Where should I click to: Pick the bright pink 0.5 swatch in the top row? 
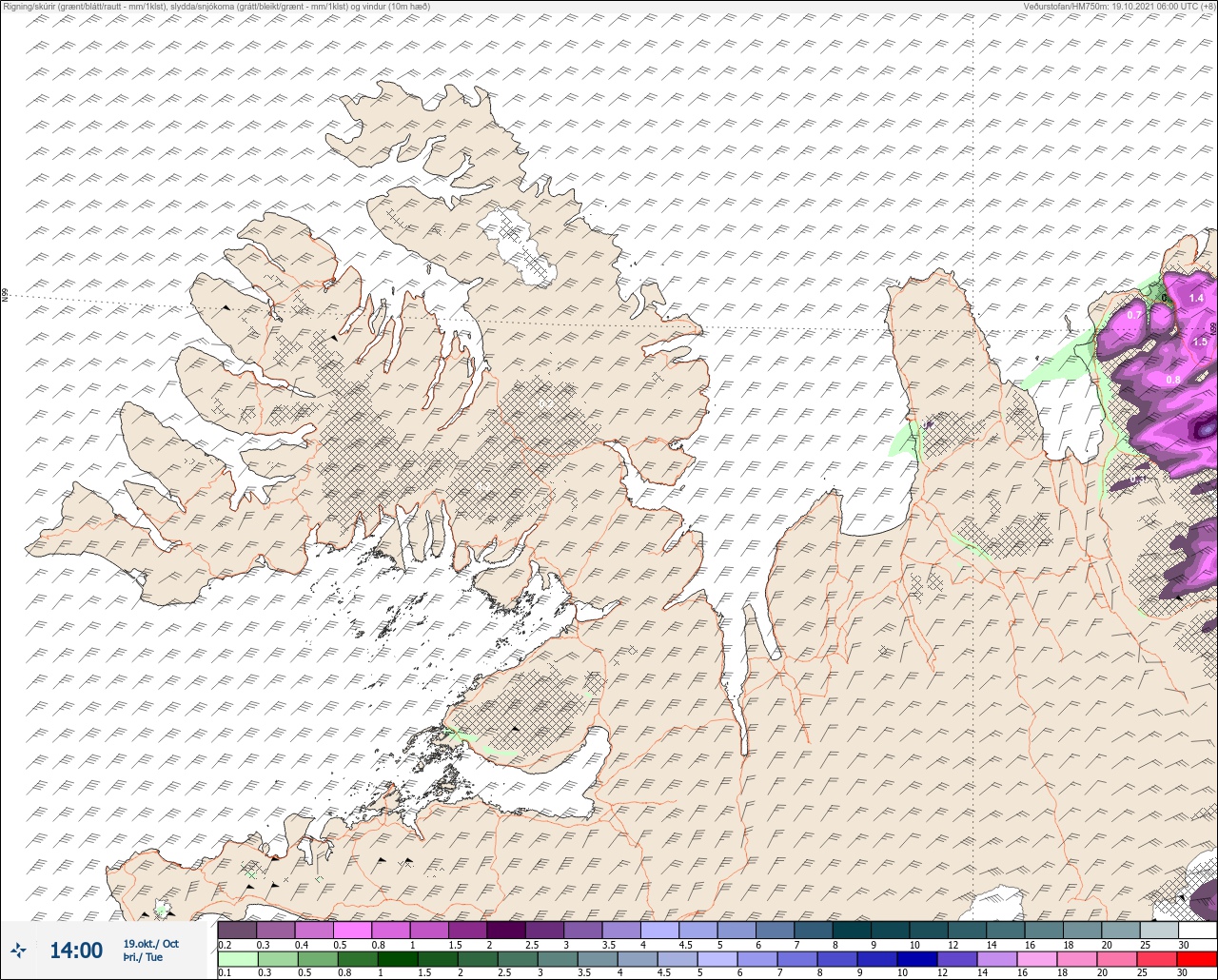[352, 930]
